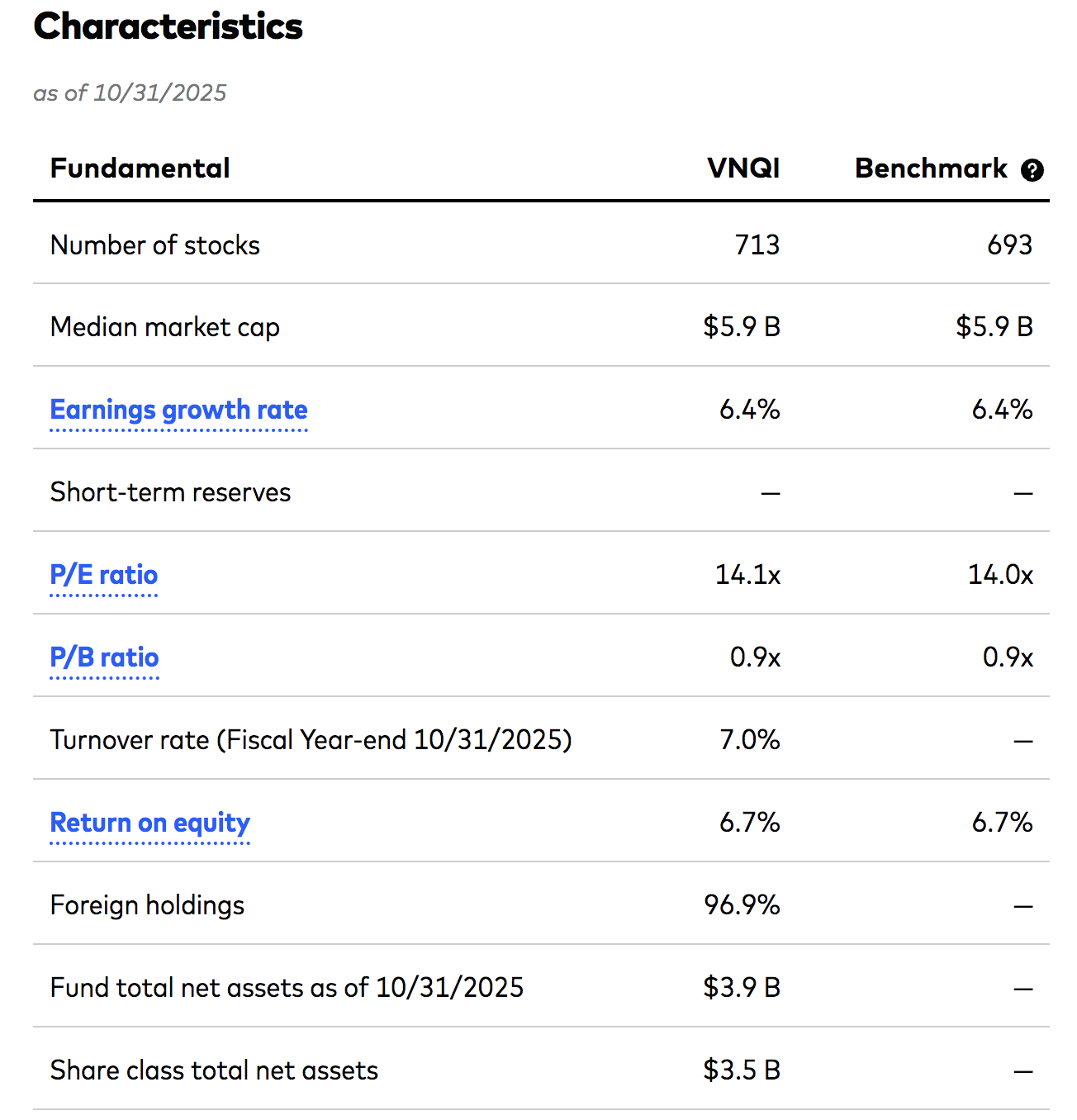
Task: Click the P/E ratio glossary link
Action: [x=104, y=575]
